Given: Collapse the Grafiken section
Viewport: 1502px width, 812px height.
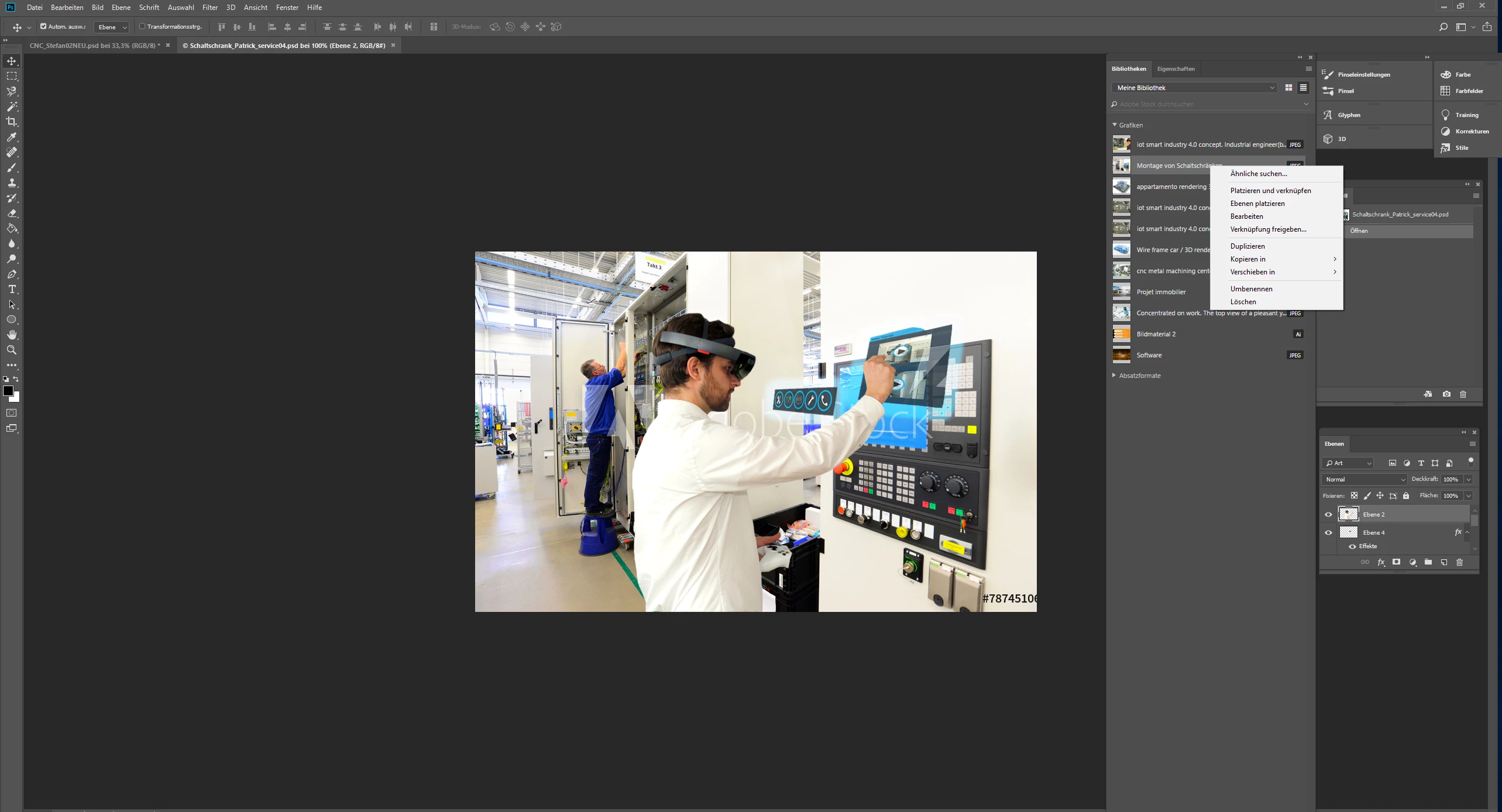Looking at the screenshot, I should (x=1115, y=125).
